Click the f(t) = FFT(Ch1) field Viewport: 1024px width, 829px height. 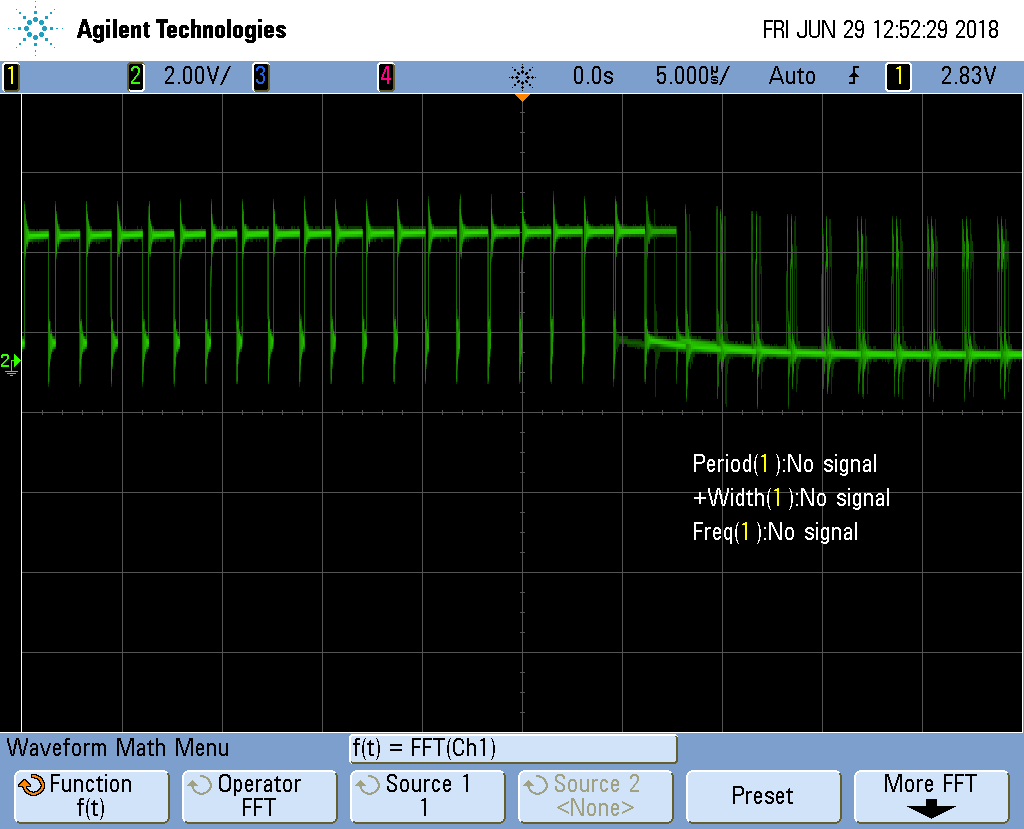point(512,749)
